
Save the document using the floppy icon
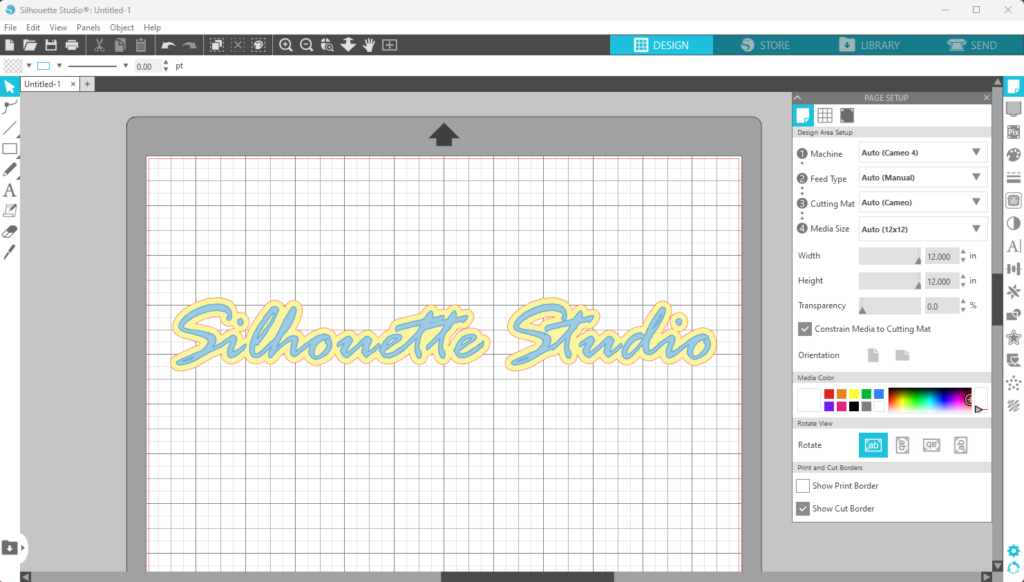click(x=51, y=45)
